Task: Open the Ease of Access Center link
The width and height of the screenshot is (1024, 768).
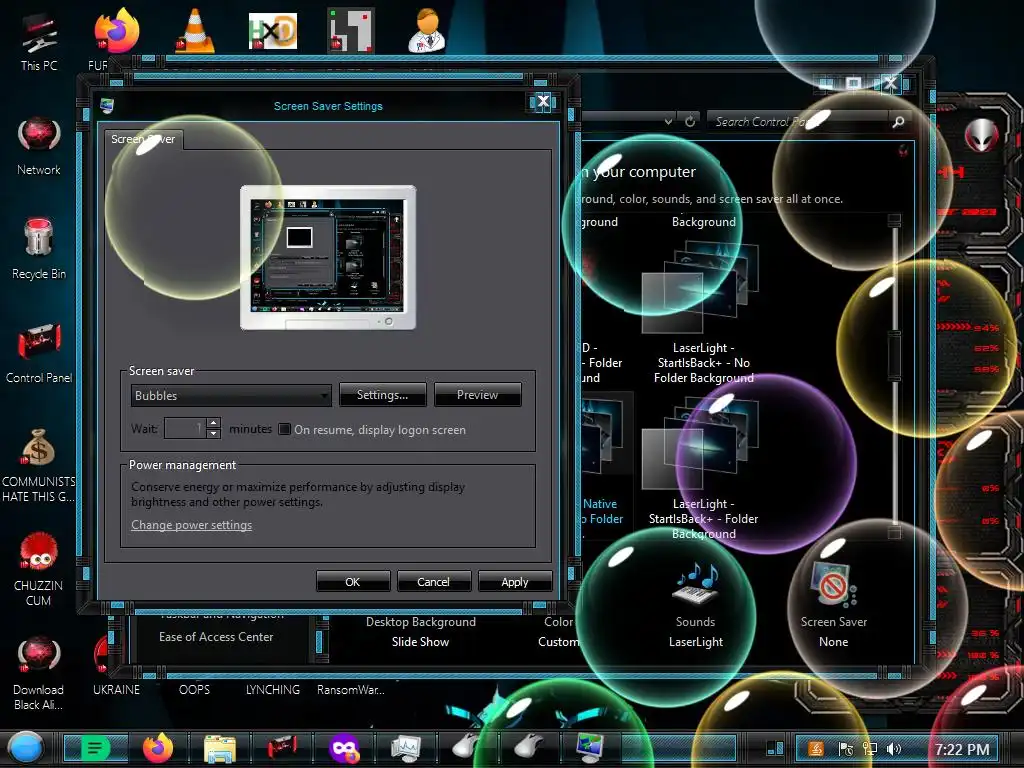Action: [216, 637]
